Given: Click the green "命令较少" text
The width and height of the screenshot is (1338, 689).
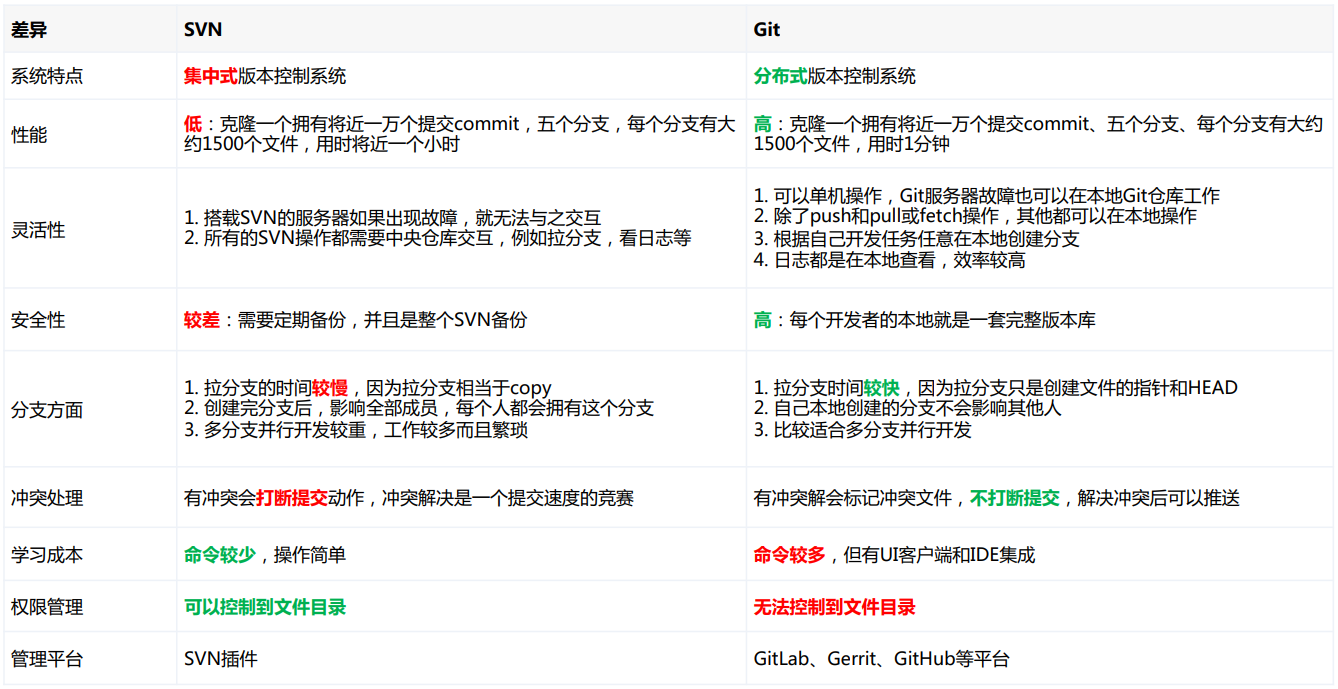Looking at the screenshot, I should click(x=220, y=555).
